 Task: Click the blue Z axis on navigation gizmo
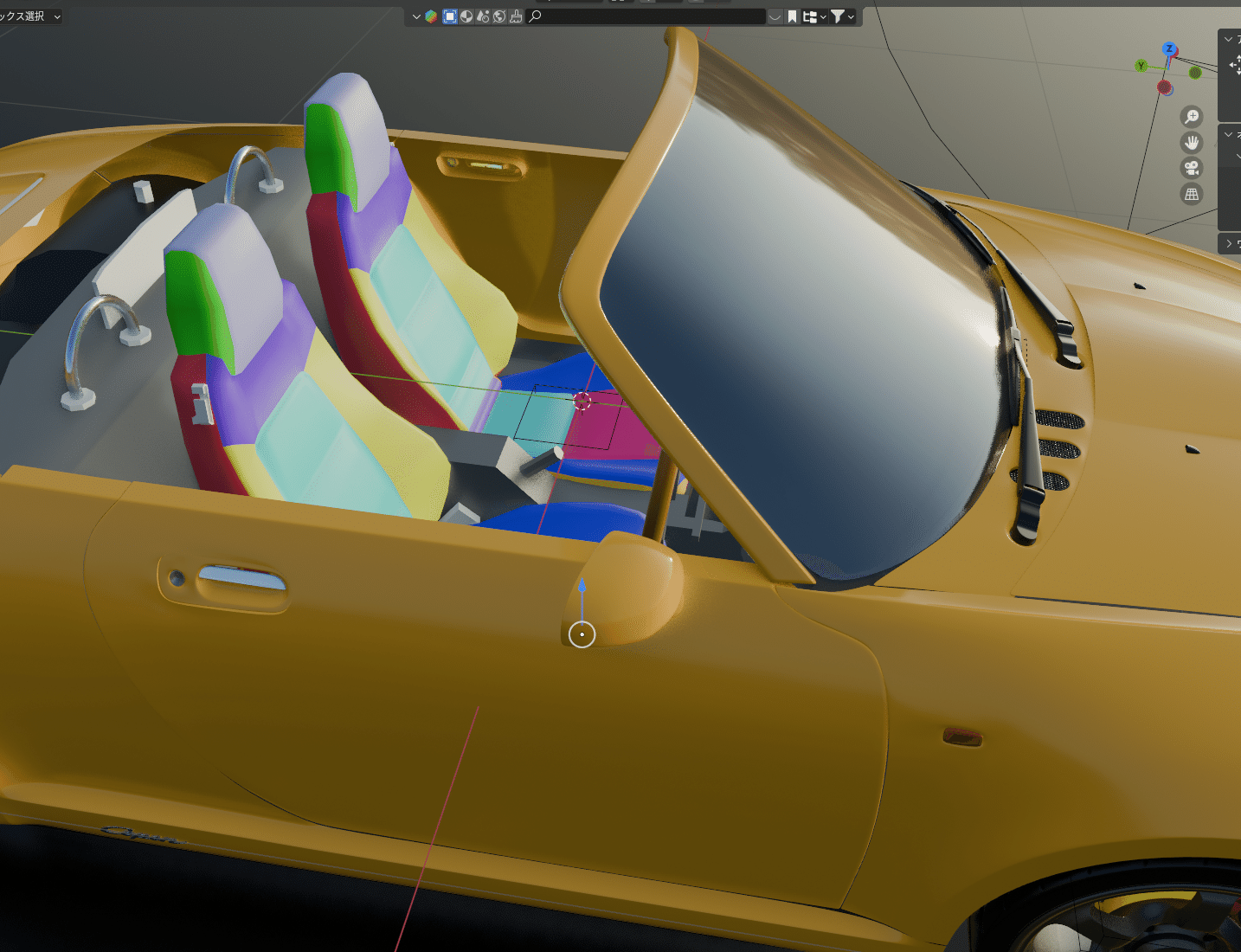[1169, 49]
